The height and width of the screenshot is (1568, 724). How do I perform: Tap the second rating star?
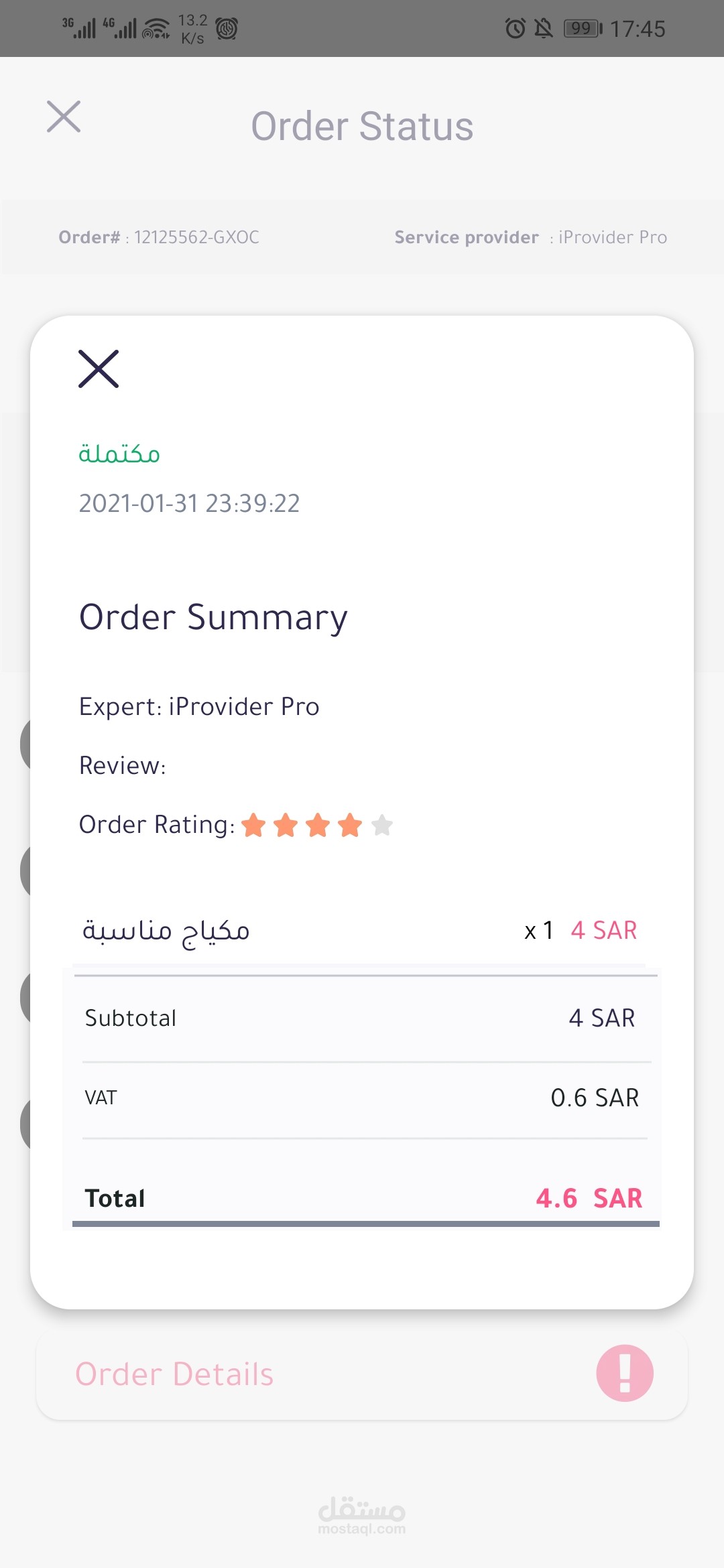[x=286, y=825]
